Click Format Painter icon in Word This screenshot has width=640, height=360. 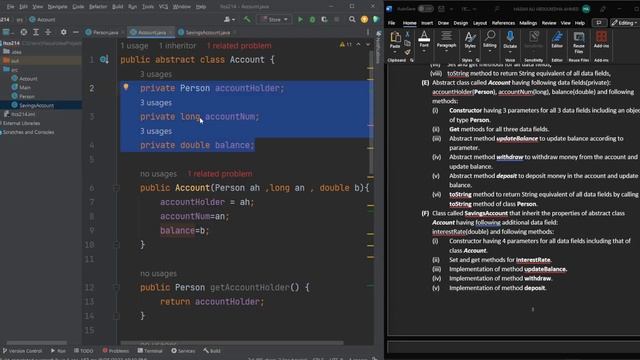click(x=407, y=52)
